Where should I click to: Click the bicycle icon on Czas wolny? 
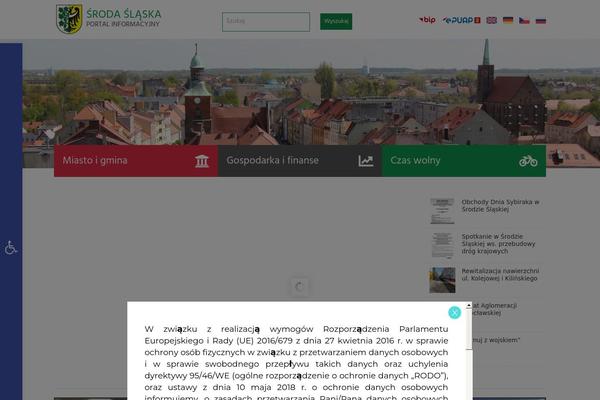click(x=528, y=161)
